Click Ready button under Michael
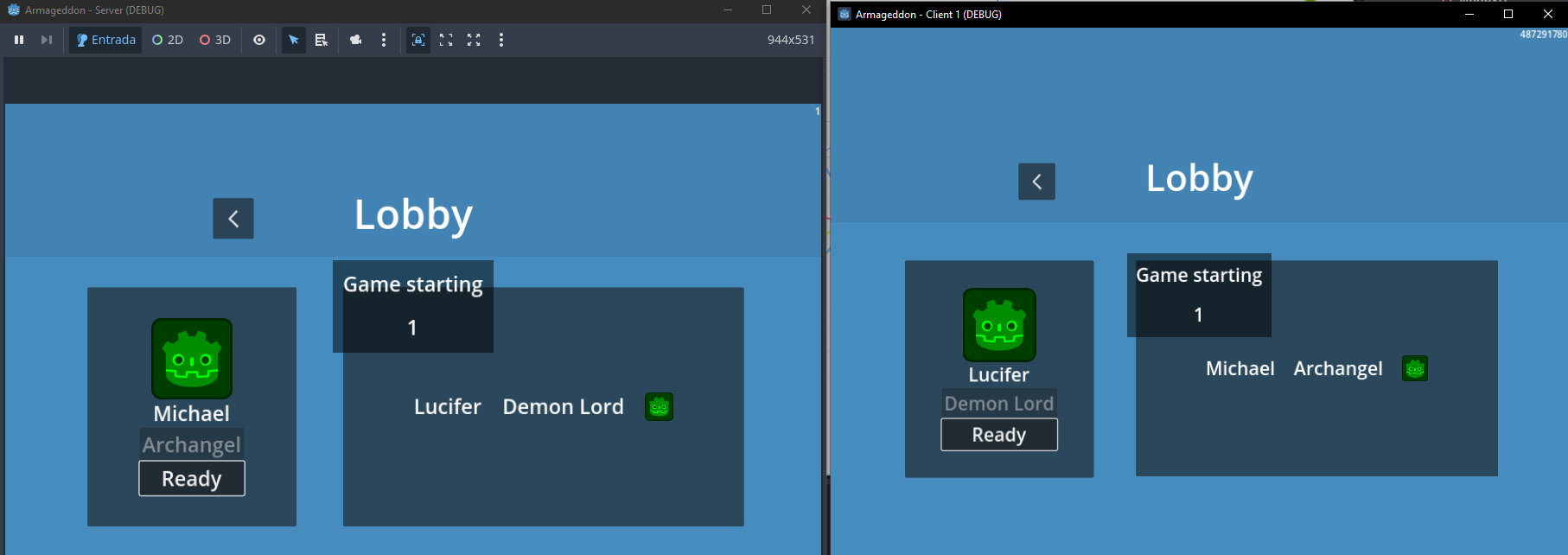The width and height of the screenshot is (1568, 555). (x=192, y=478)
